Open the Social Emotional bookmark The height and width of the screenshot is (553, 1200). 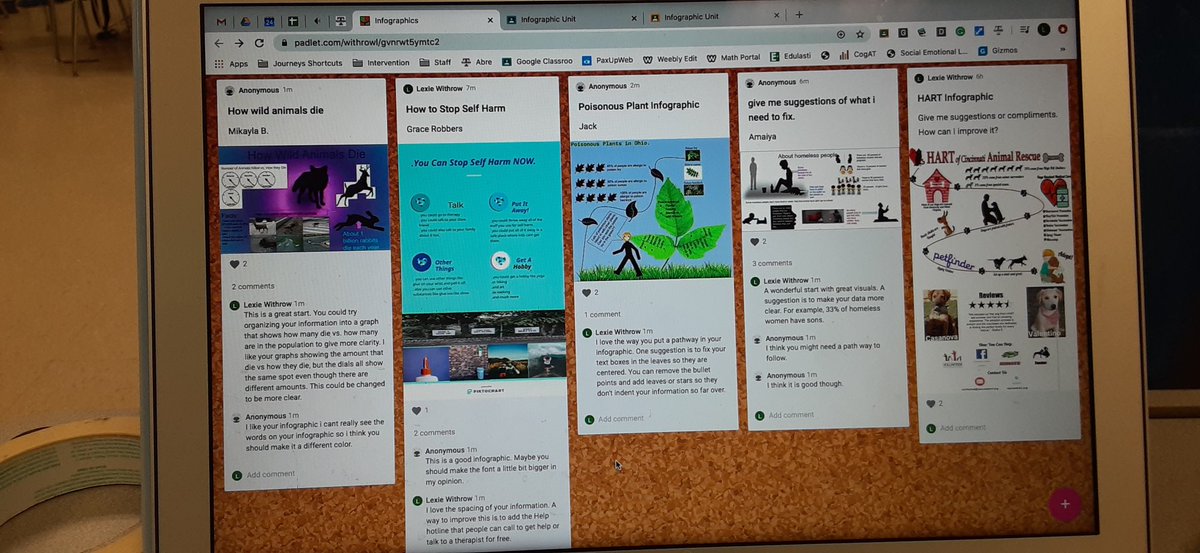pos(927,53)
